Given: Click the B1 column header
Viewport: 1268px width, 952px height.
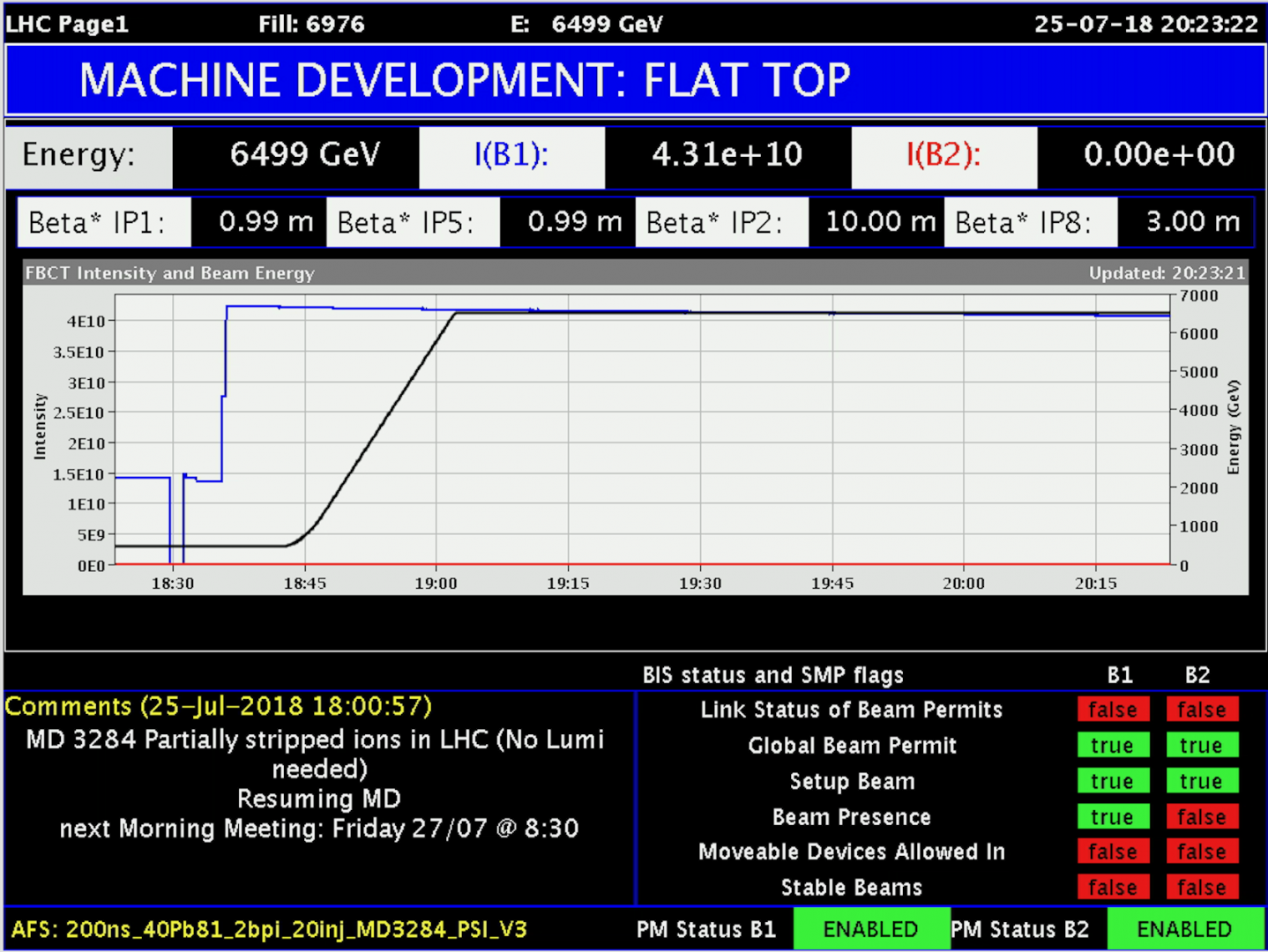Looking at the screenshot, I should [x=1120, y=675].
